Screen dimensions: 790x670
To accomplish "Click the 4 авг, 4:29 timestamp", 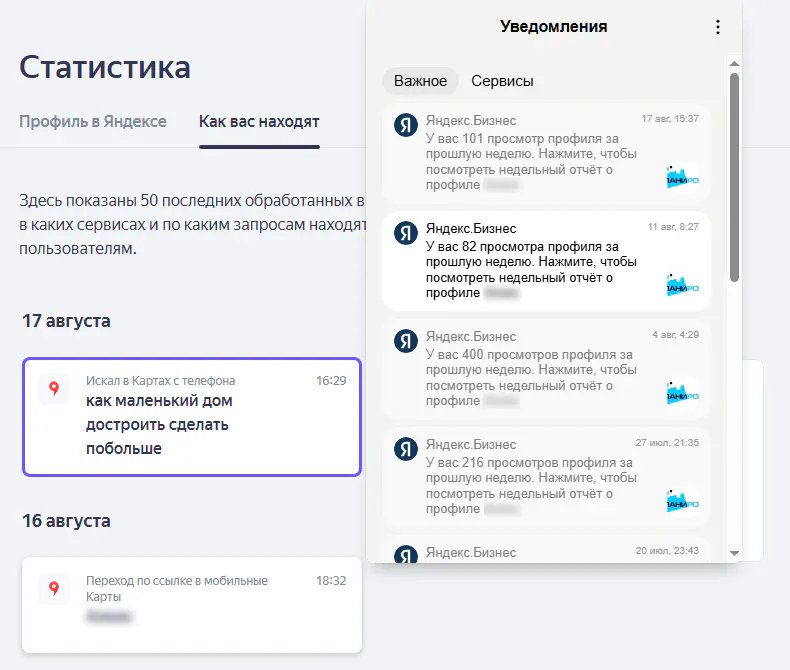I will 675,334.
